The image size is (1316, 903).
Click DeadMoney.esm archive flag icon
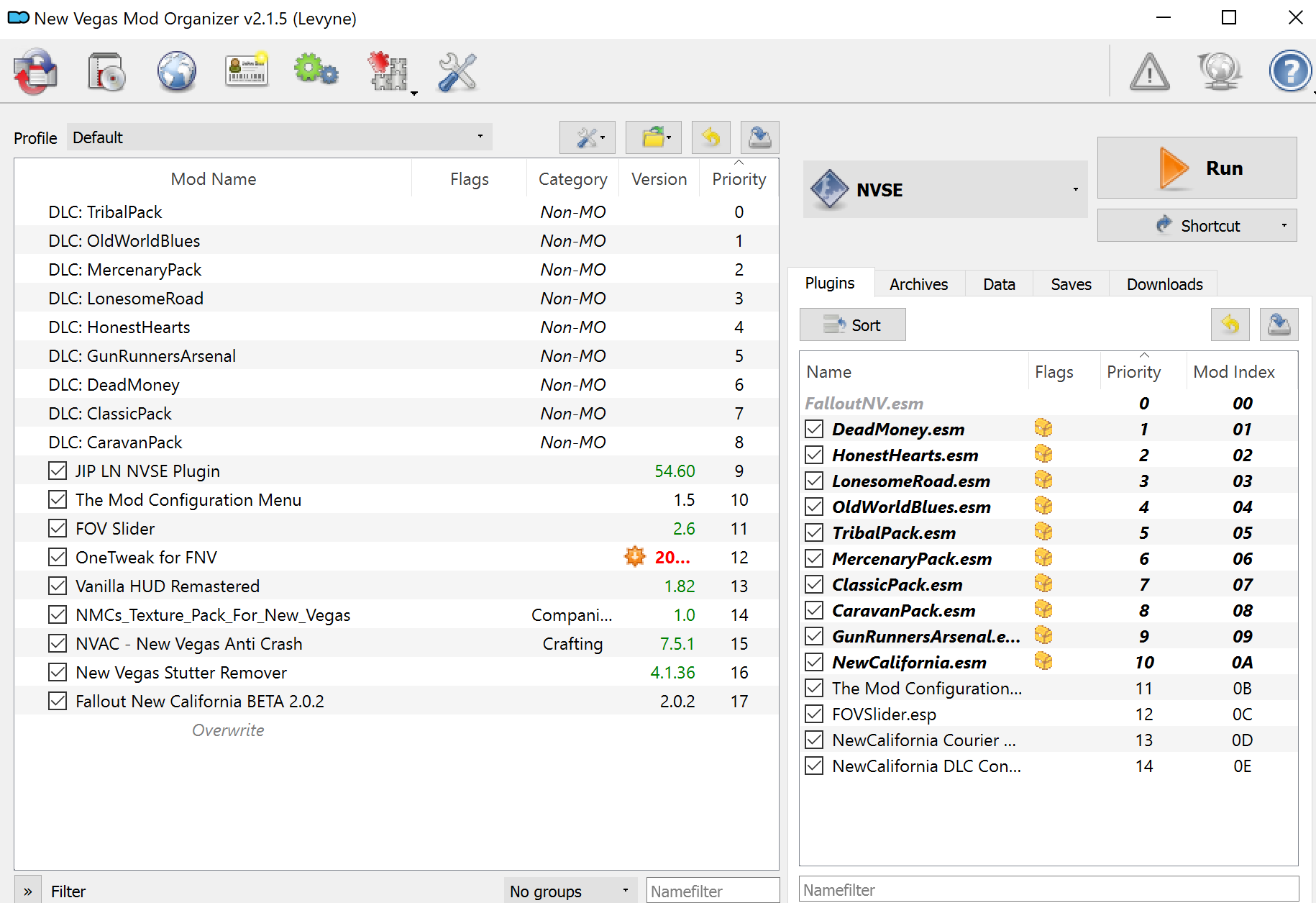click(1043, 429)
